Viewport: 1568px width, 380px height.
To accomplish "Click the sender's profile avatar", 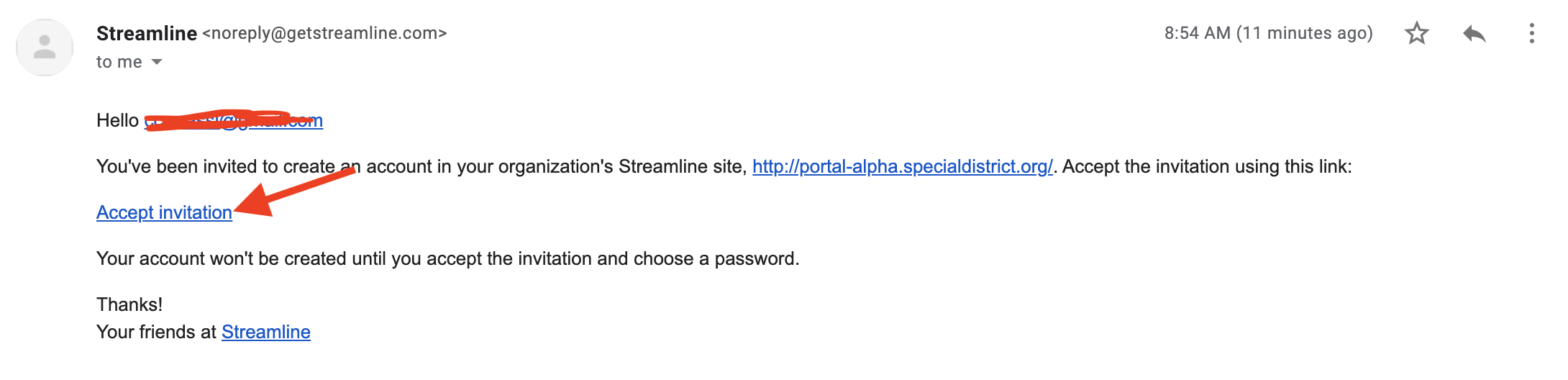I will click(45, 47).
